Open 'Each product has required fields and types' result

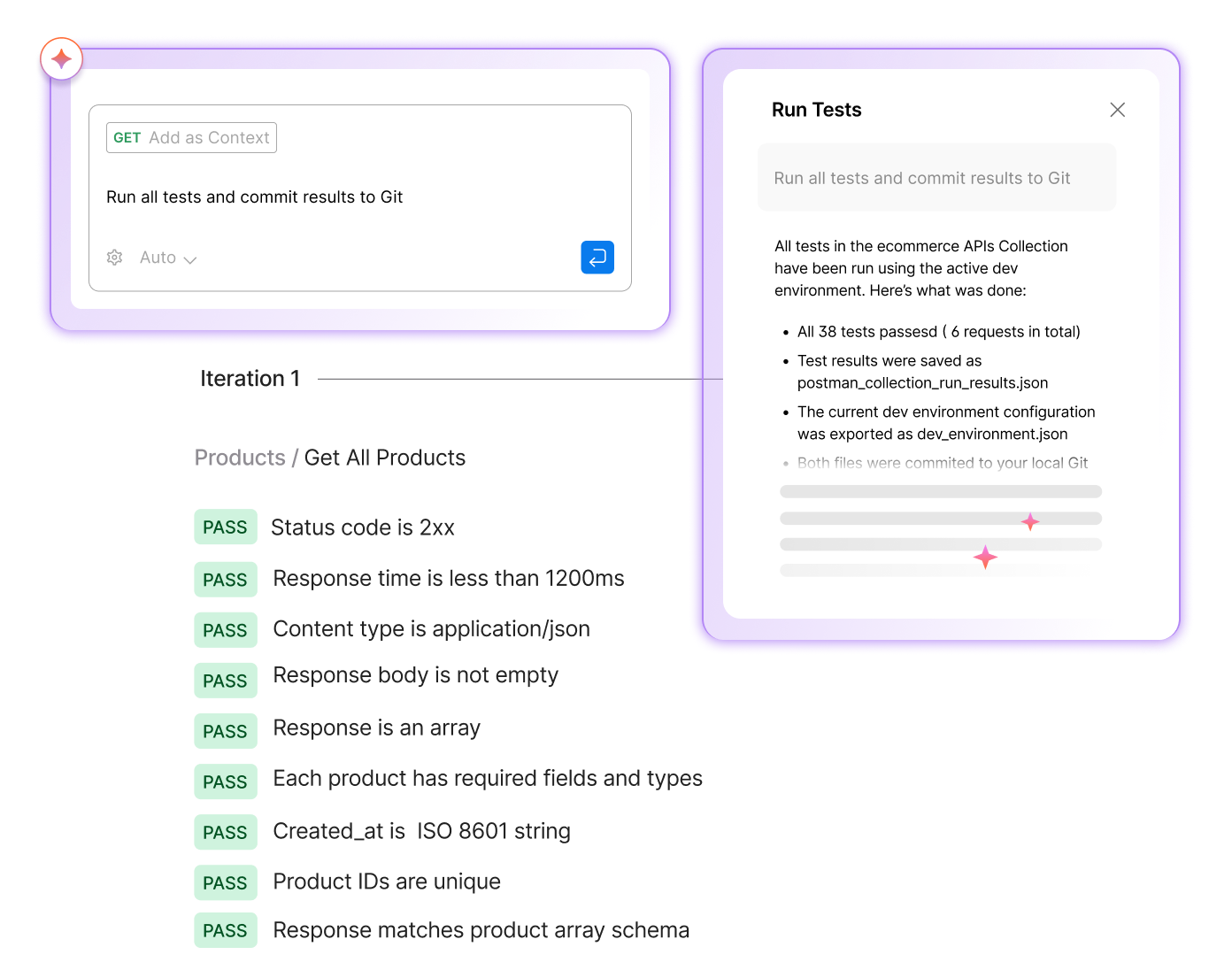pos(487,779)
